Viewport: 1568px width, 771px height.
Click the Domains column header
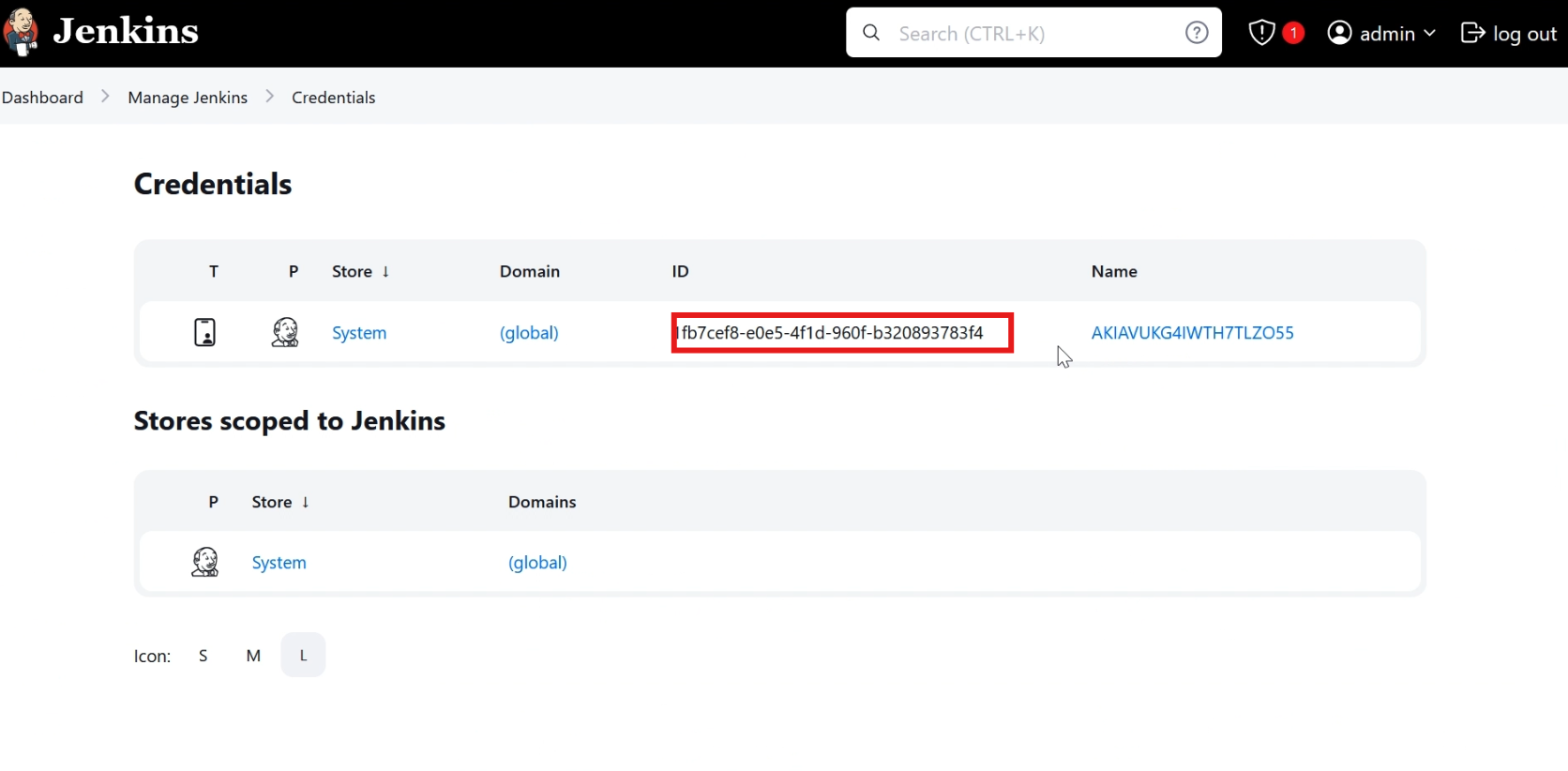click(542, 502)
